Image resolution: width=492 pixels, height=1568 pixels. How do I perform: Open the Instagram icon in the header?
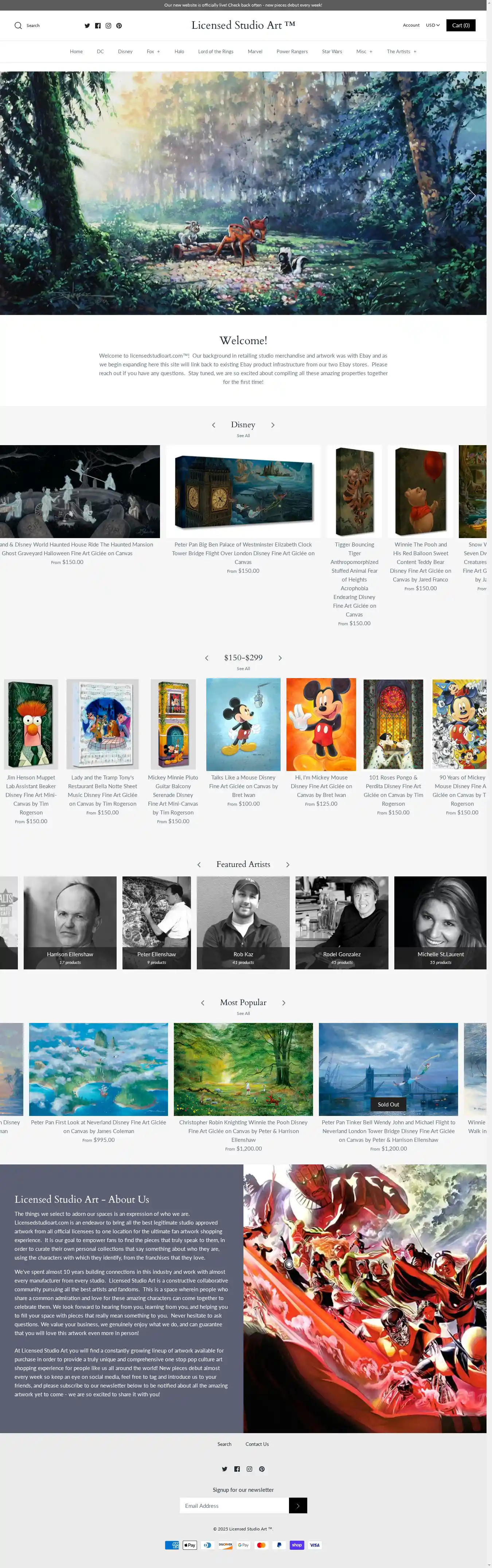click(108, 26)
